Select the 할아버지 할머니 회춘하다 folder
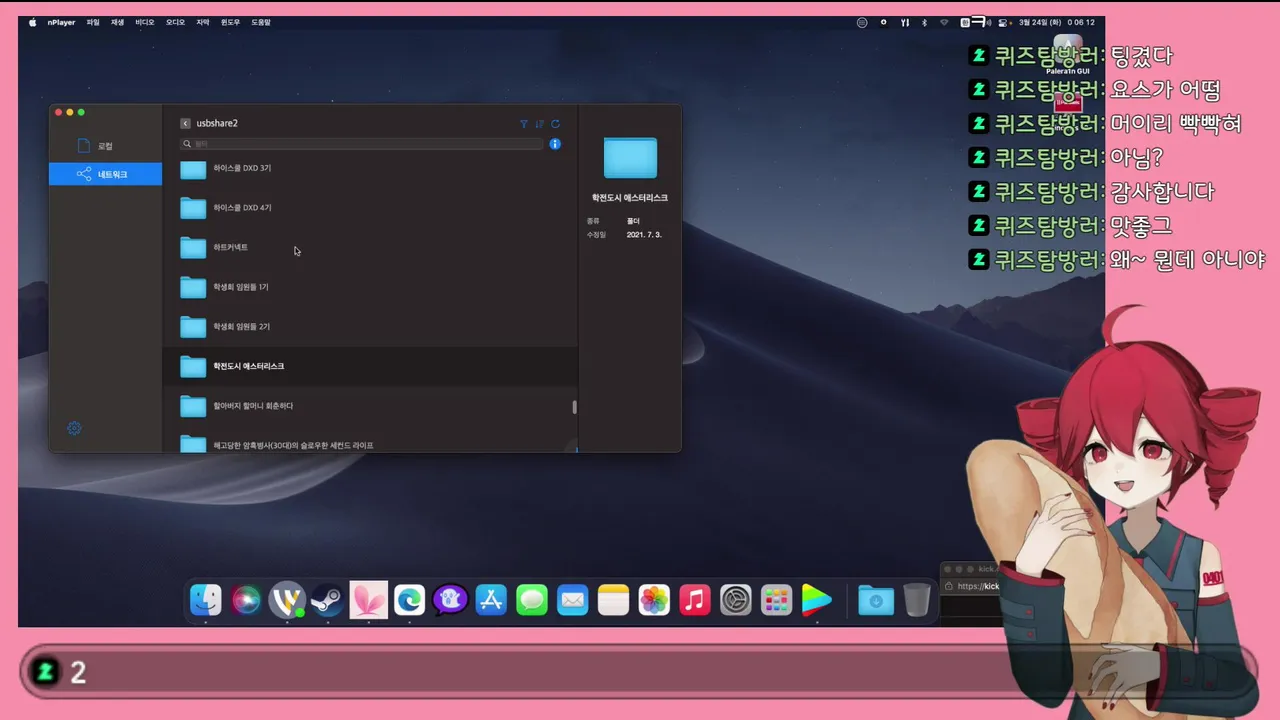Screen dimensions: 1280x720 [370, 406]
